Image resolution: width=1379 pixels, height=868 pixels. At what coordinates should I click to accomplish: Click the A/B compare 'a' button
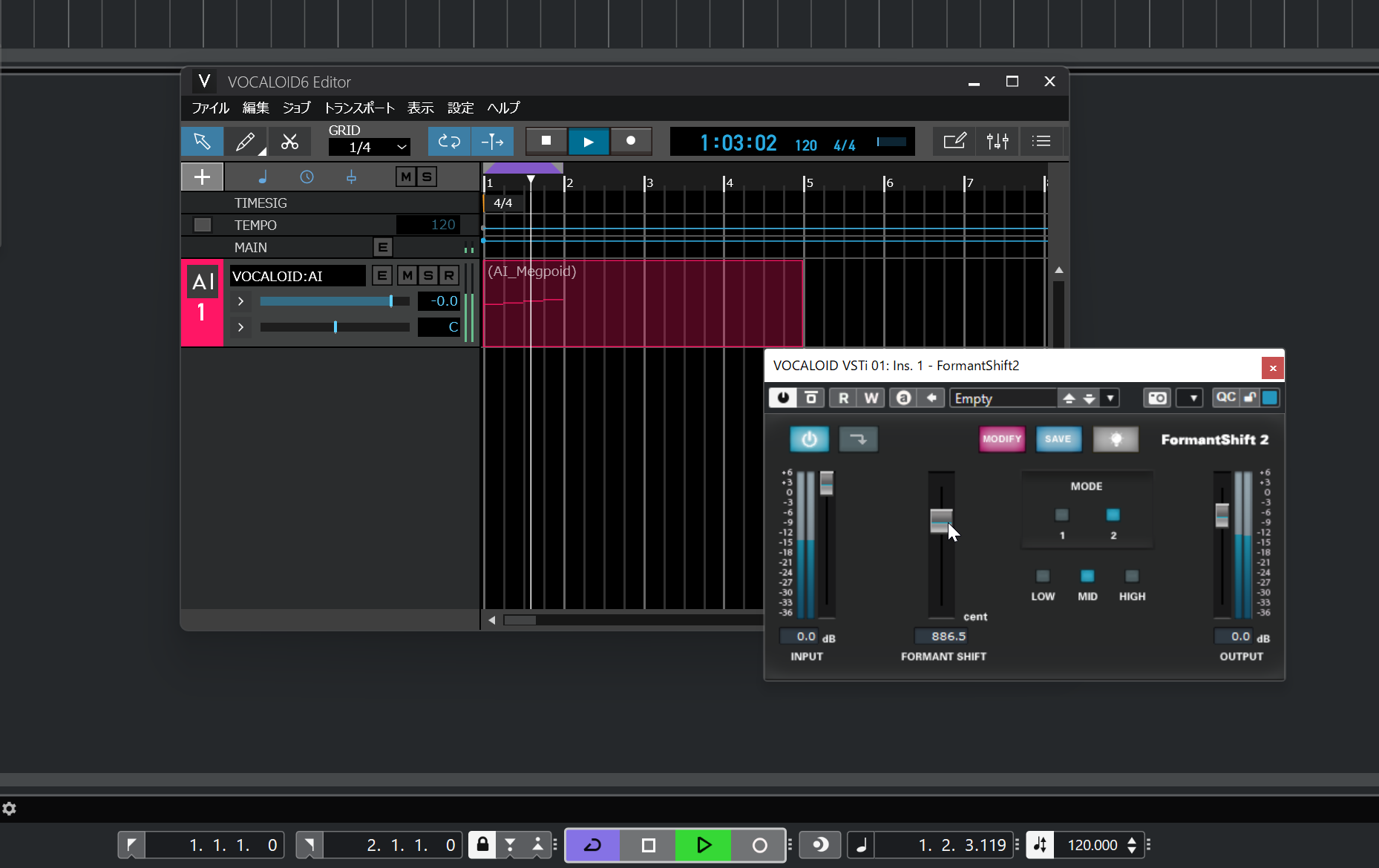tap(903, 398)
